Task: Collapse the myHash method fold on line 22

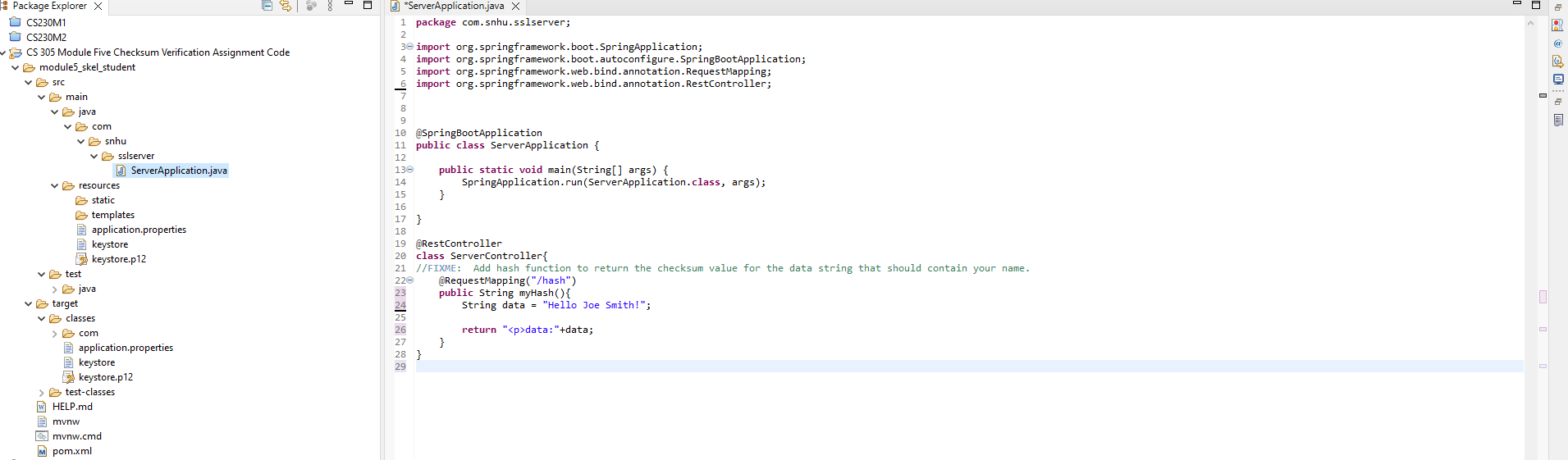Action: (x=409, y=280)
